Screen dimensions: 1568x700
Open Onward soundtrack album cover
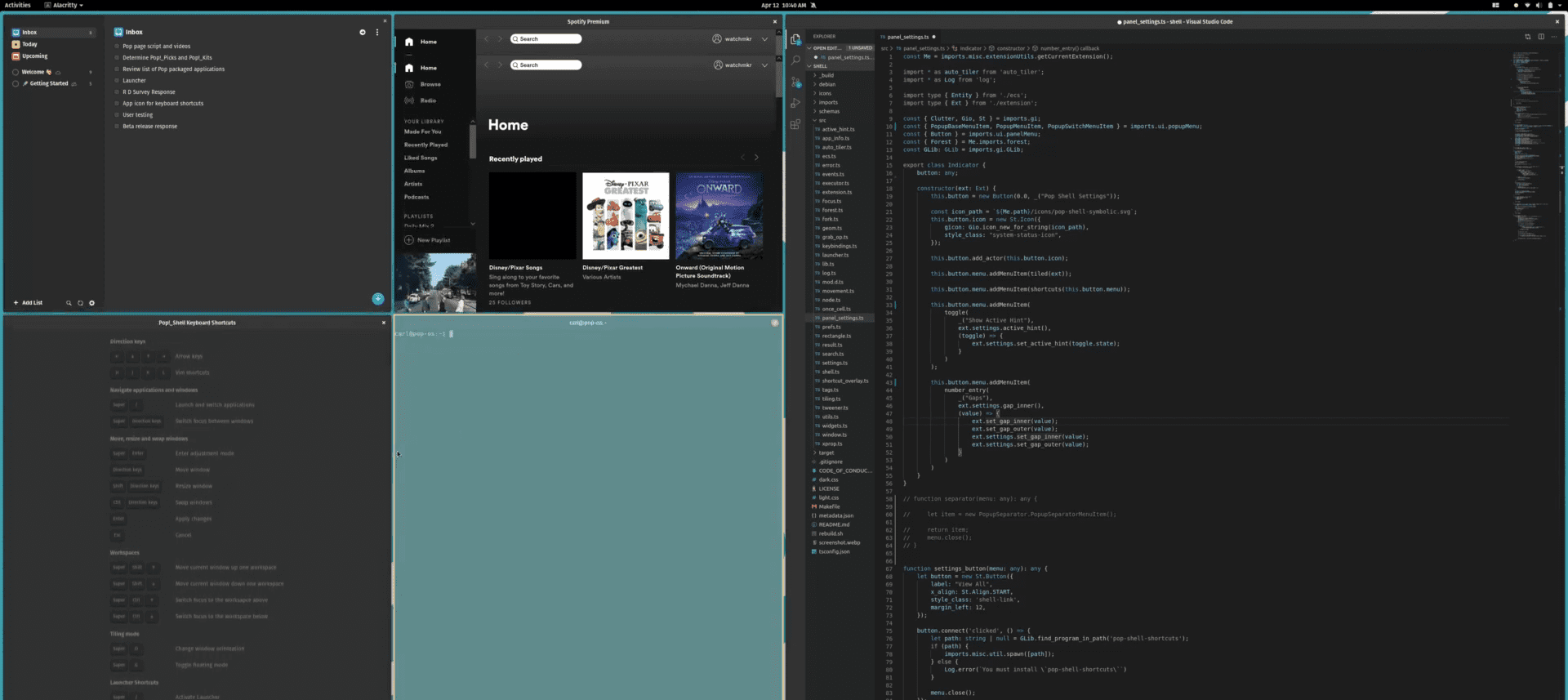pos(719,216)
